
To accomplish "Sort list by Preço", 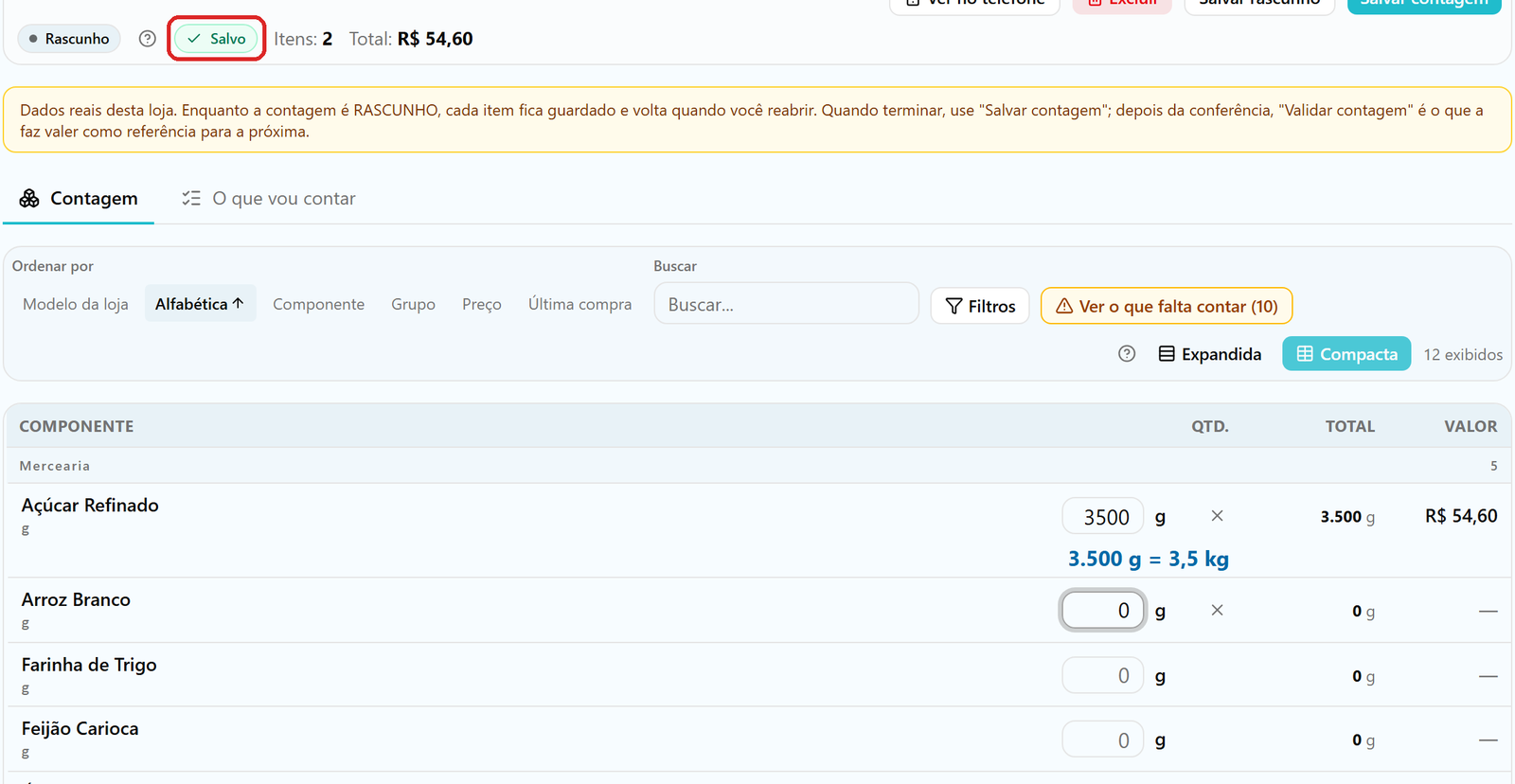I will (x=482, y=304).
